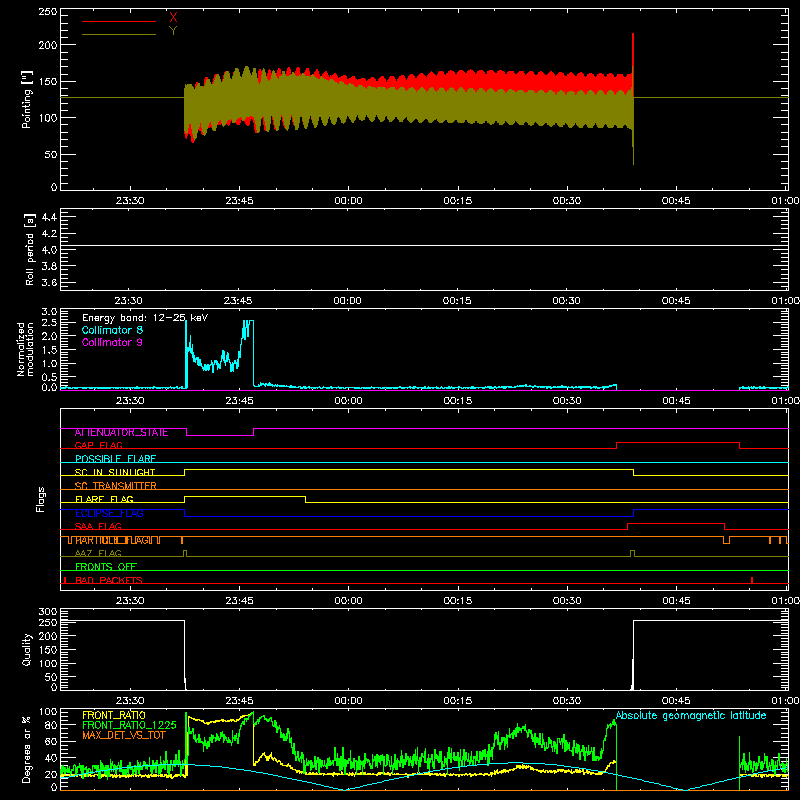Click the 'Roll period [s]' axis title
This screenshot has height=800, width=800.
click(30, 249)
